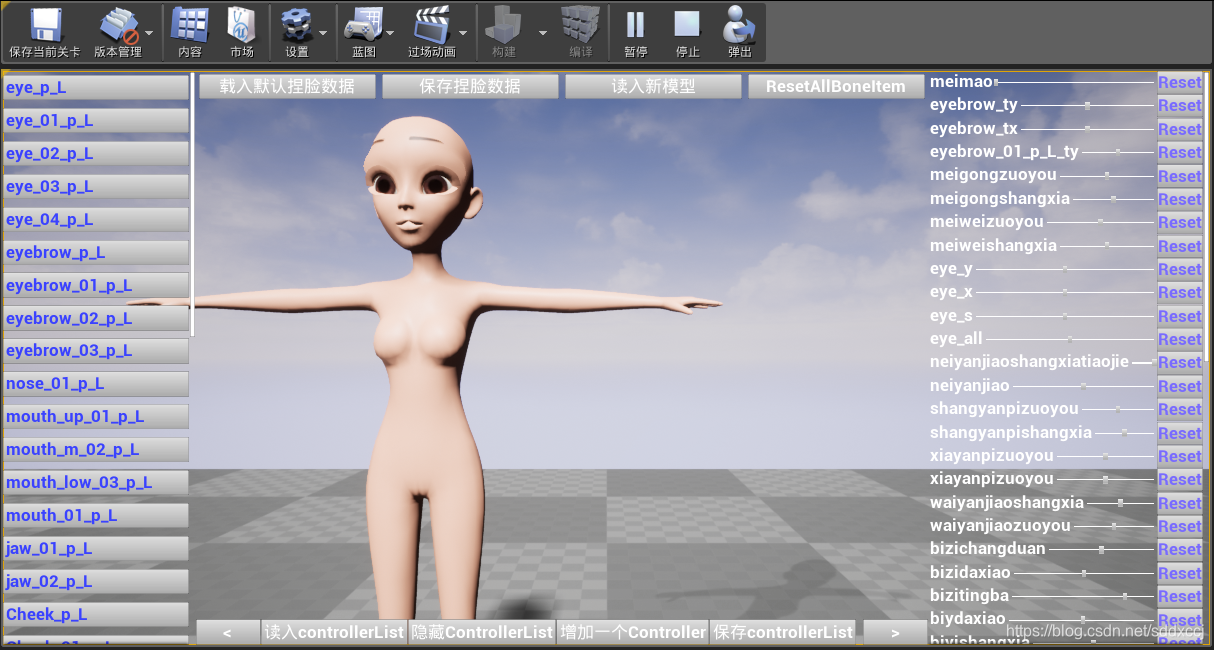Image resolution: width=1214 pixels, height=650 pixels.
Task: Select Cheek_p_L bone item
Action: click(96, 615)
